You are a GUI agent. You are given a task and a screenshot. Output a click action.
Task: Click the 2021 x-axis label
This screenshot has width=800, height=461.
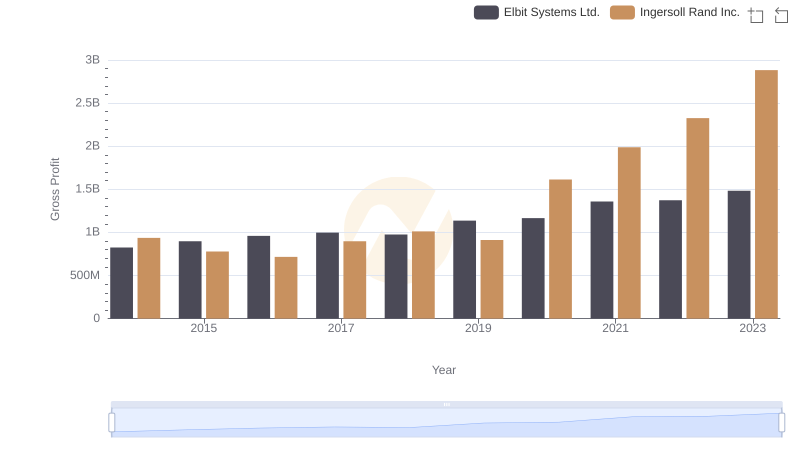tap(615, 328)
